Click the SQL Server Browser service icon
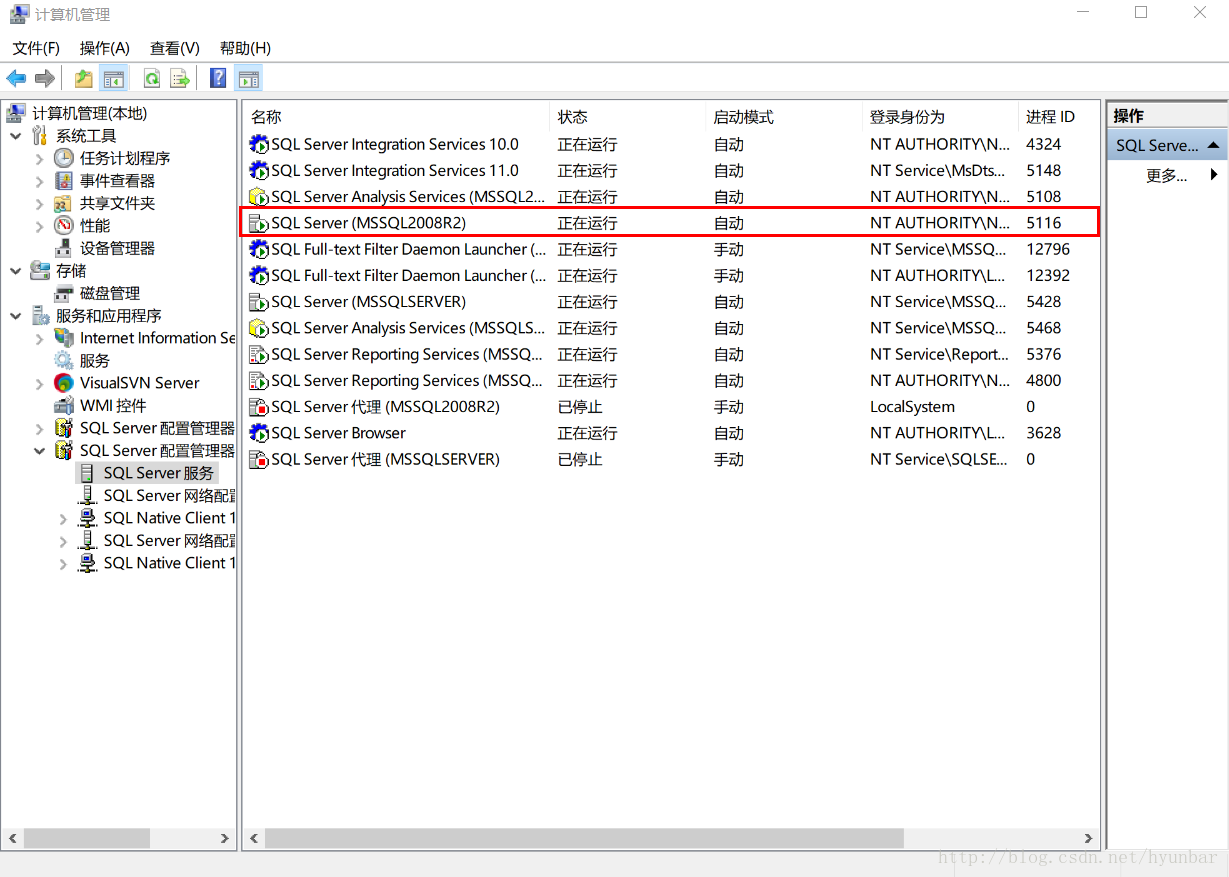Viewport: 1229px width, 877px height. [x=259, y=433]
